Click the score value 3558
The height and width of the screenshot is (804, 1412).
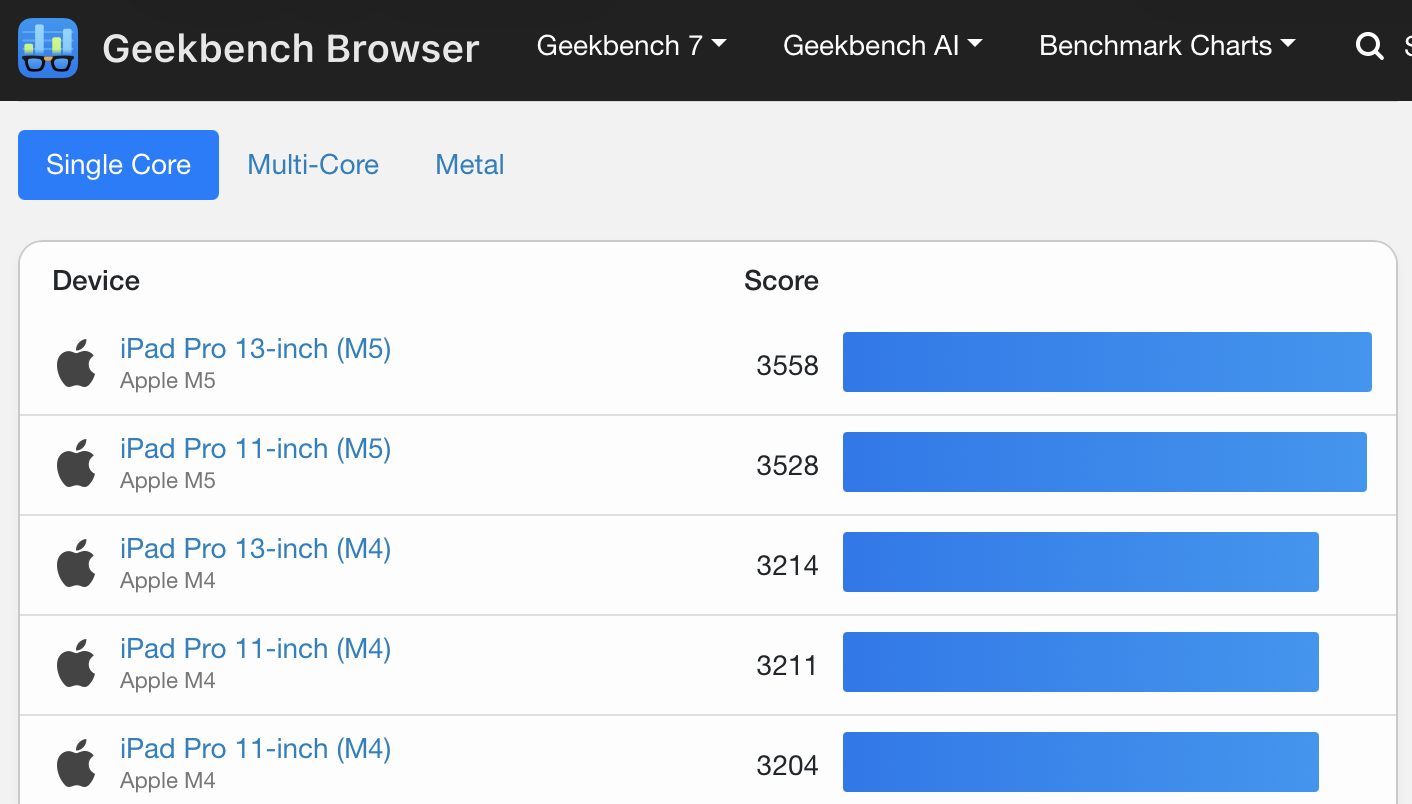[787, 366]
